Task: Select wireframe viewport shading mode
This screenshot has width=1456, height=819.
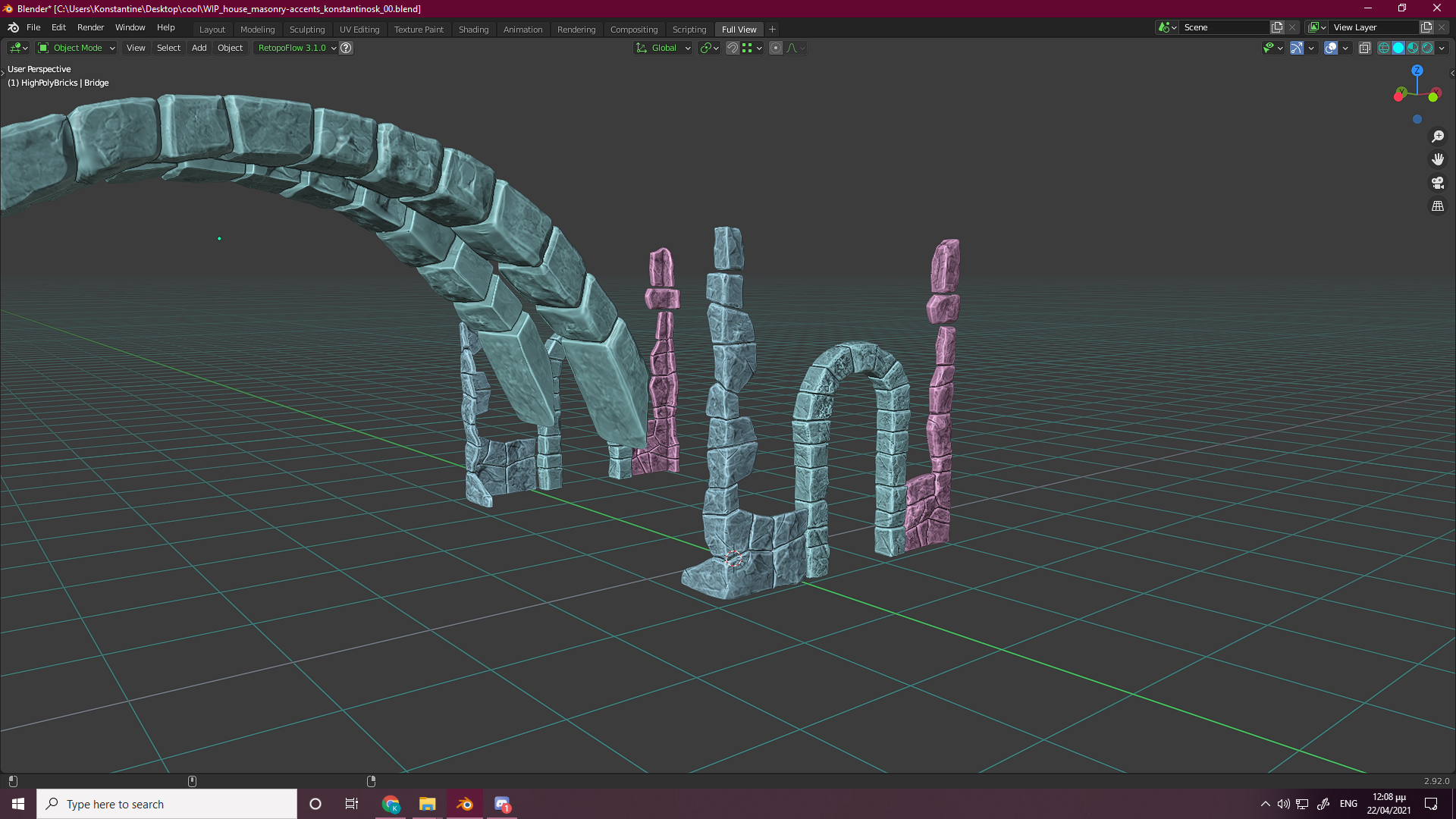Action: pos(1384,48)
